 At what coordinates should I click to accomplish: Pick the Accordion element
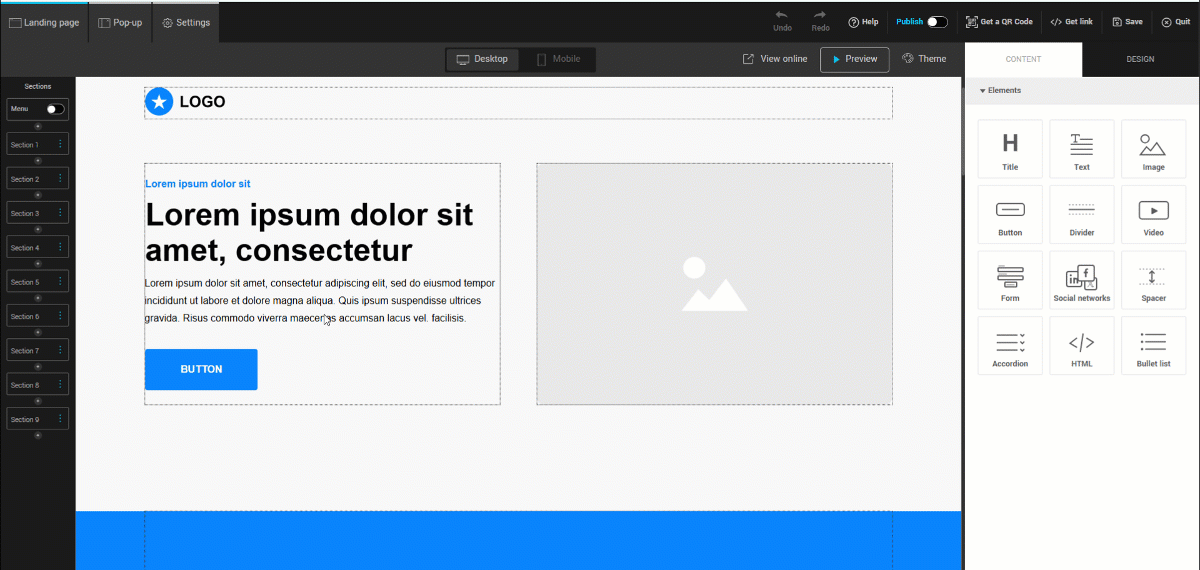(1010, 346)
